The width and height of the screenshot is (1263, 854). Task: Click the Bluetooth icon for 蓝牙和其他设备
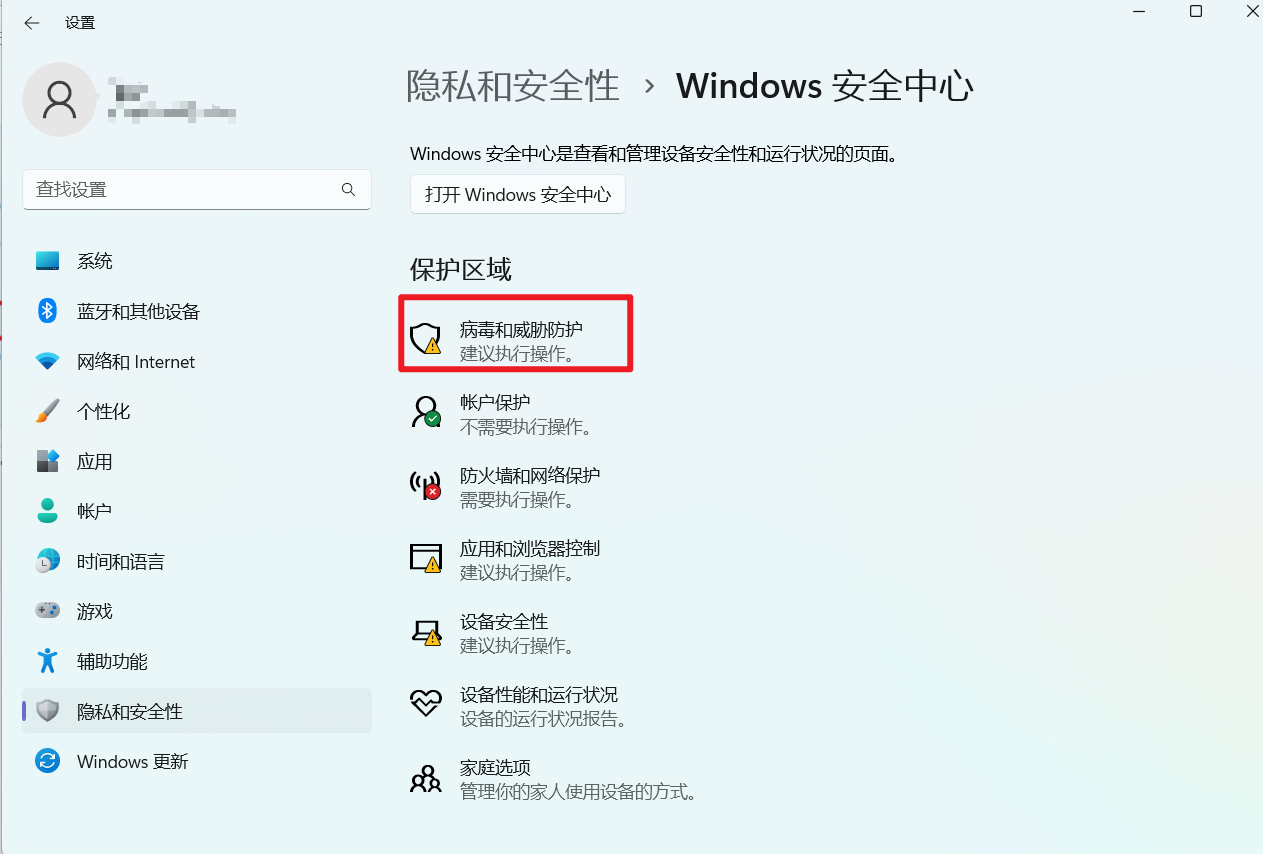coord(47,311)
